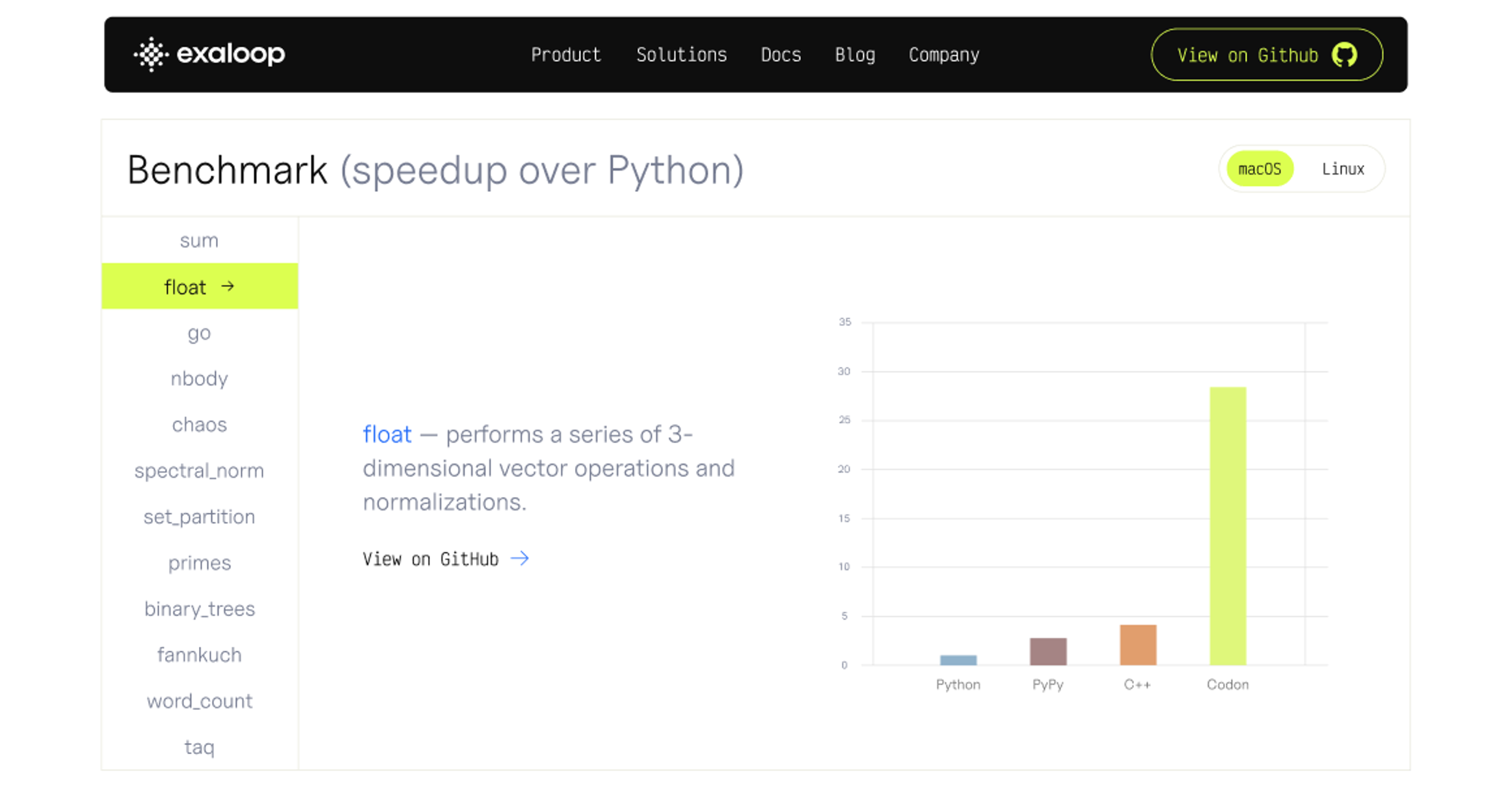Select the sum benchmark
The image size is (1512, 807).
pyautogui.click(x=200, y=240)
